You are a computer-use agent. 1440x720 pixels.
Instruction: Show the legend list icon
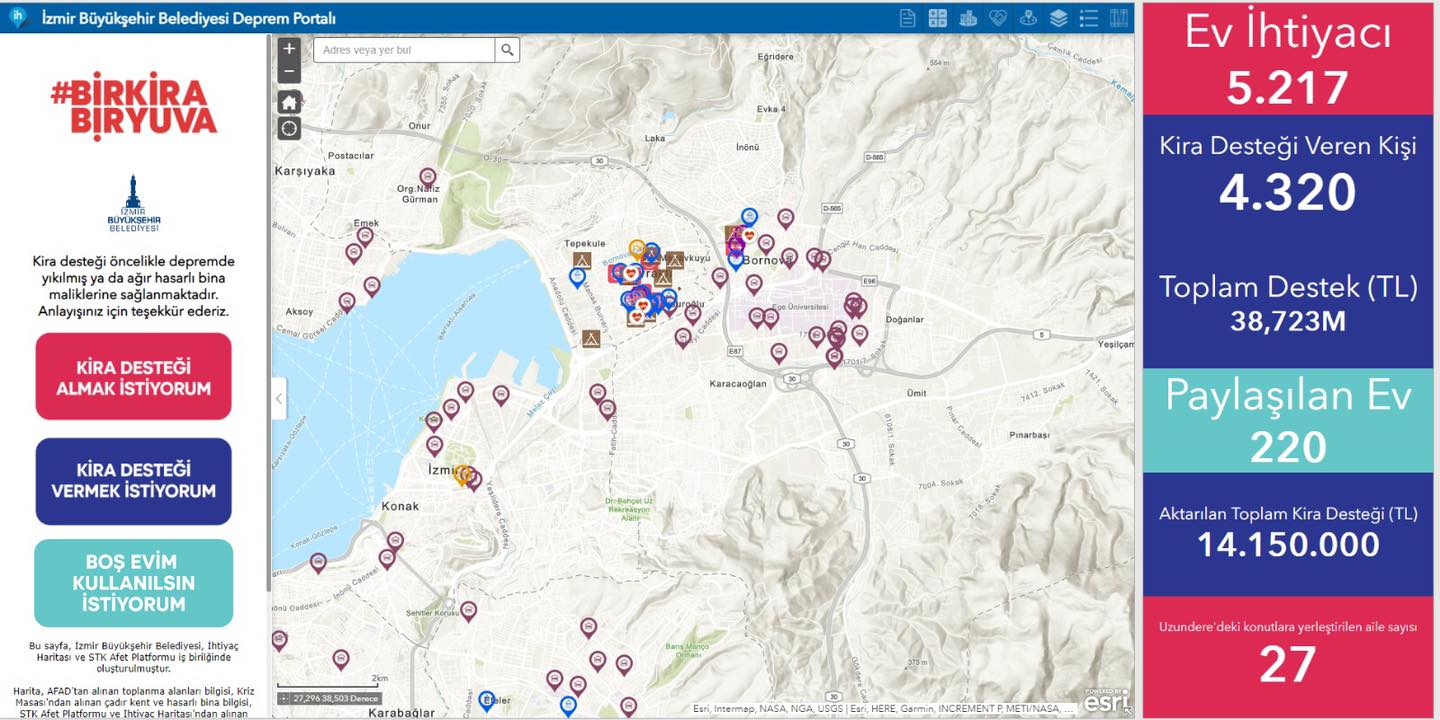click(1089, 18)
